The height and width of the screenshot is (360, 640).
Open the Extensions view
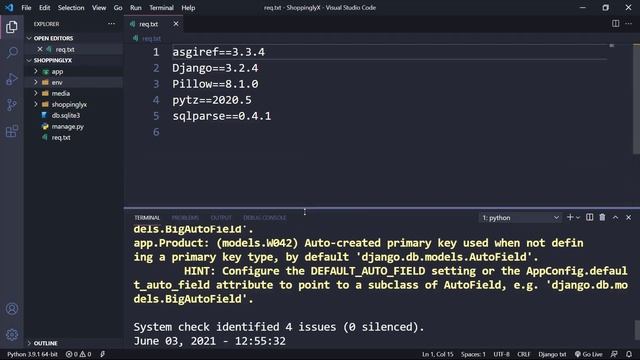coord(12,131)
